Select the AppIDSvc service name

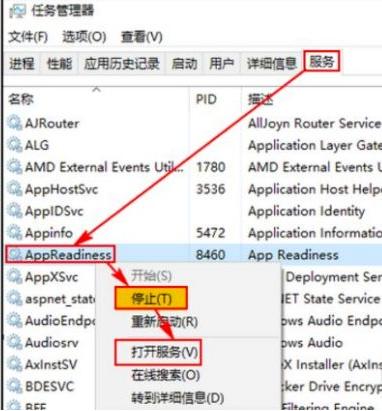coord(54,211)
